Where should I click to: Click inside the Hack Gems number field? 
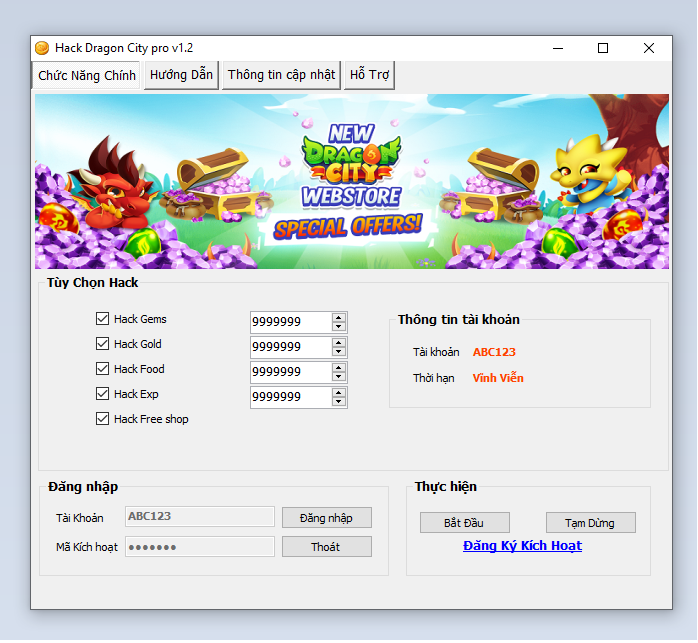point(289,322)
